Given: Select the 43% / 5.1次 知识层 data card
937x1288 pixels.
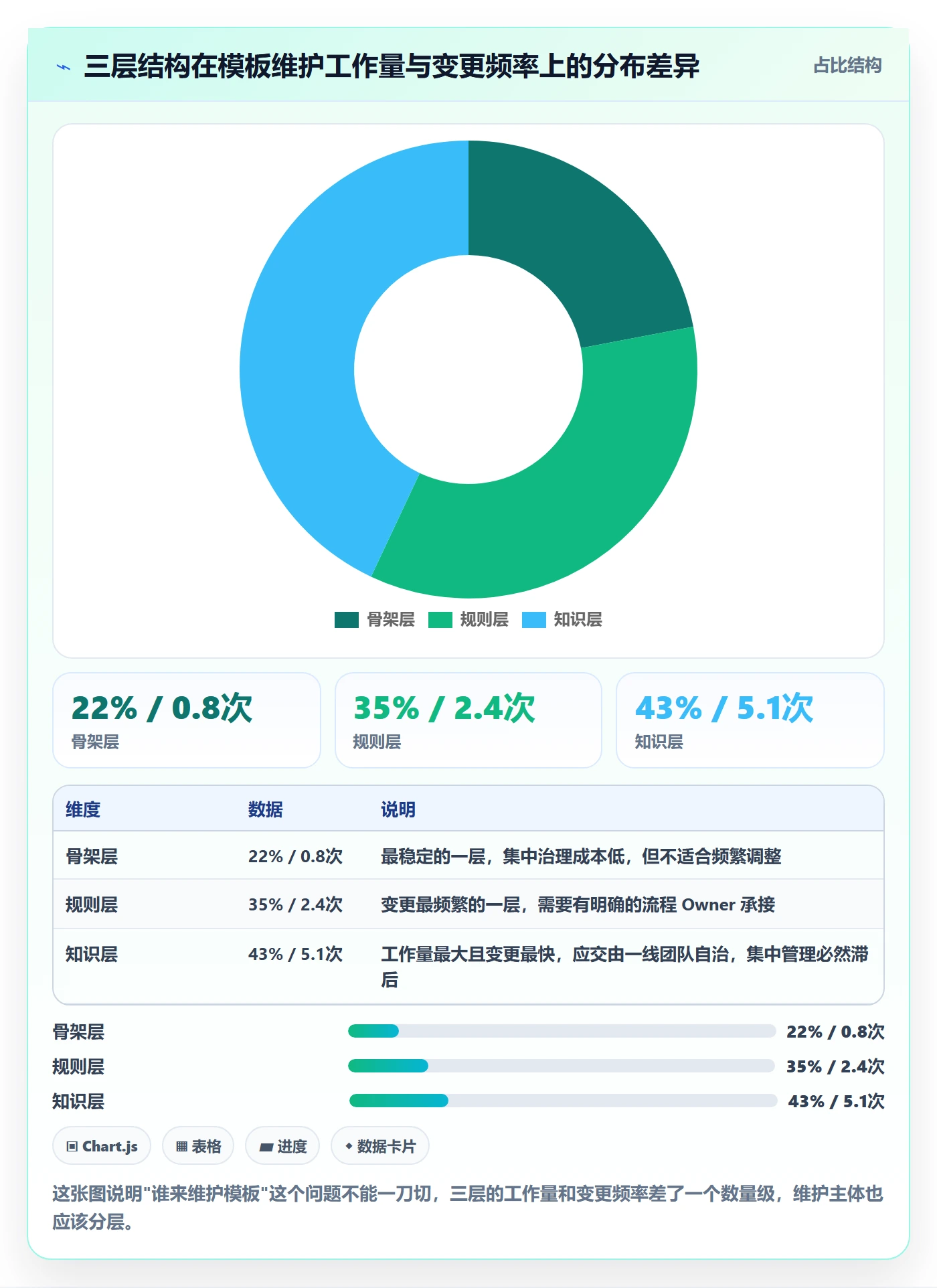Looking at the screenshot, I should tap(750, 720).
